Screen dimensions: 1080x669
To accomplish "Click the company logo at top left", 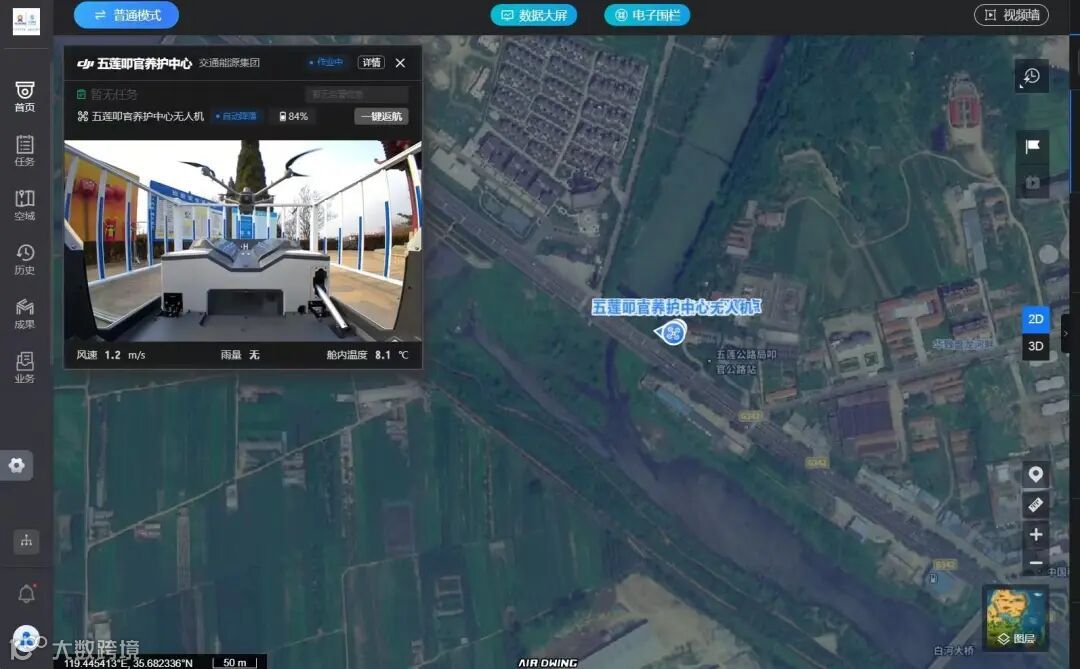I will [26, 22].
